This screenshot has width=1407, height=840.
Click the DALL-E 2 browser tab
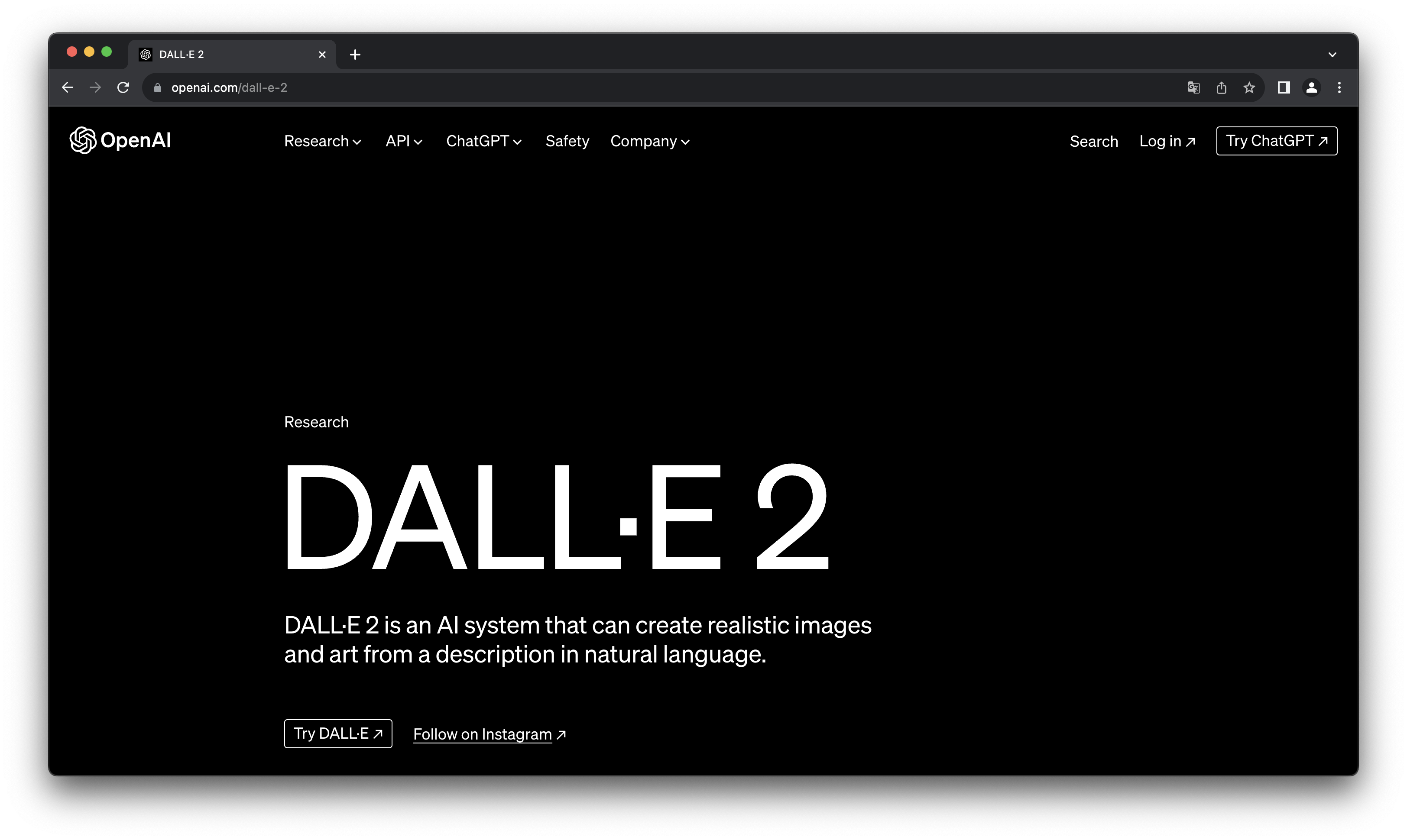227,54
